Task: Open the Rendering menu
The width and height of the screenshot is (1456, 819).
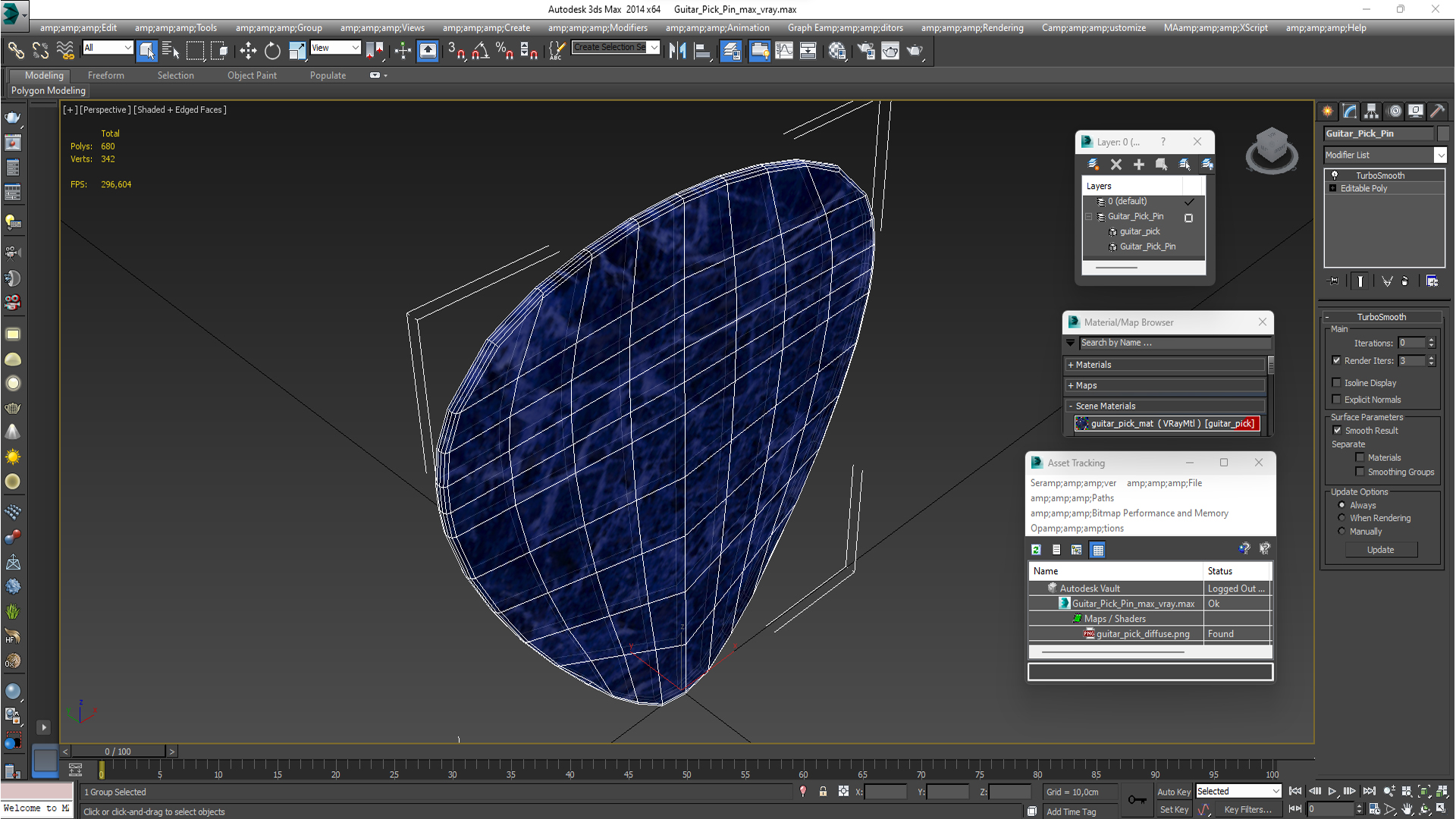Action: 972,28
